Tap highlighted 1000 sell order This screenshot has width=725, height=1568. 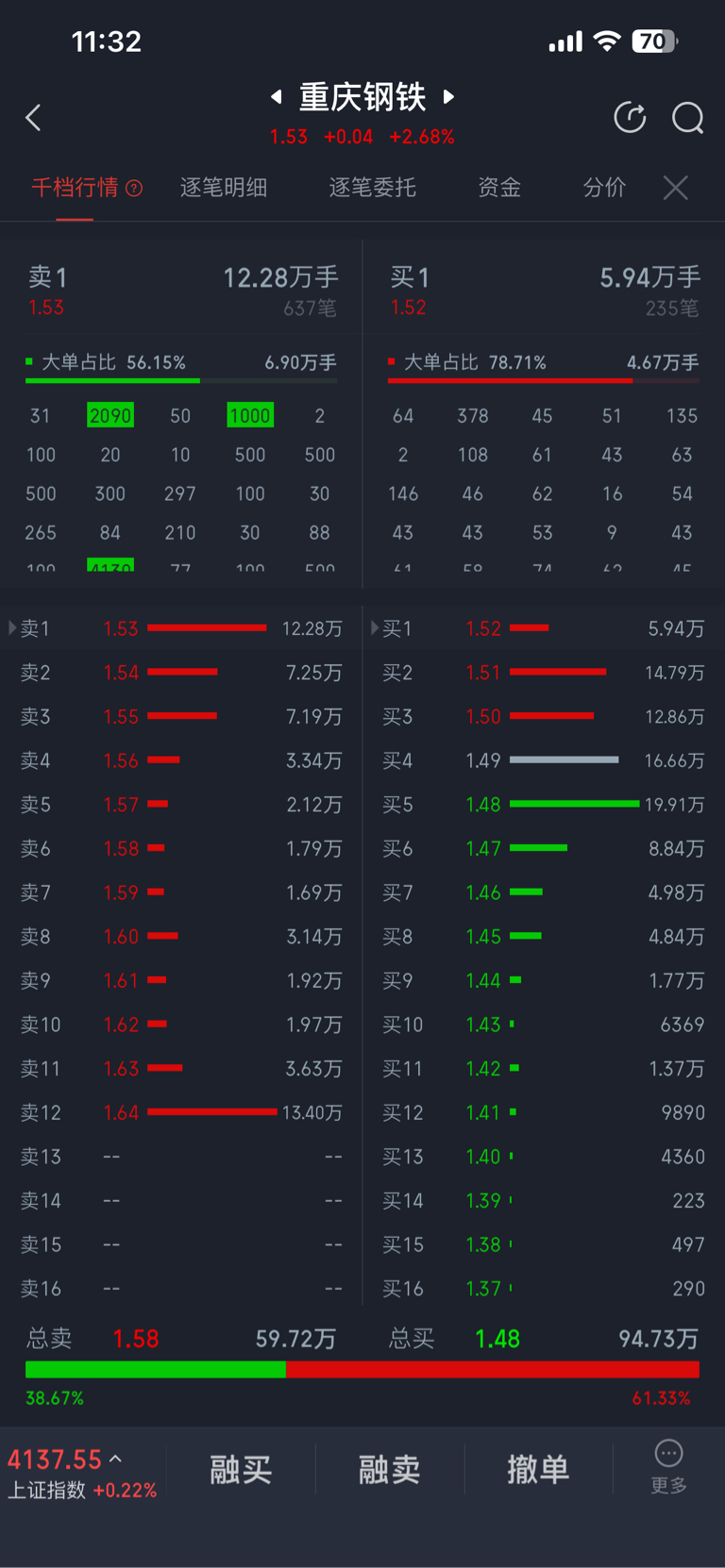250,415
